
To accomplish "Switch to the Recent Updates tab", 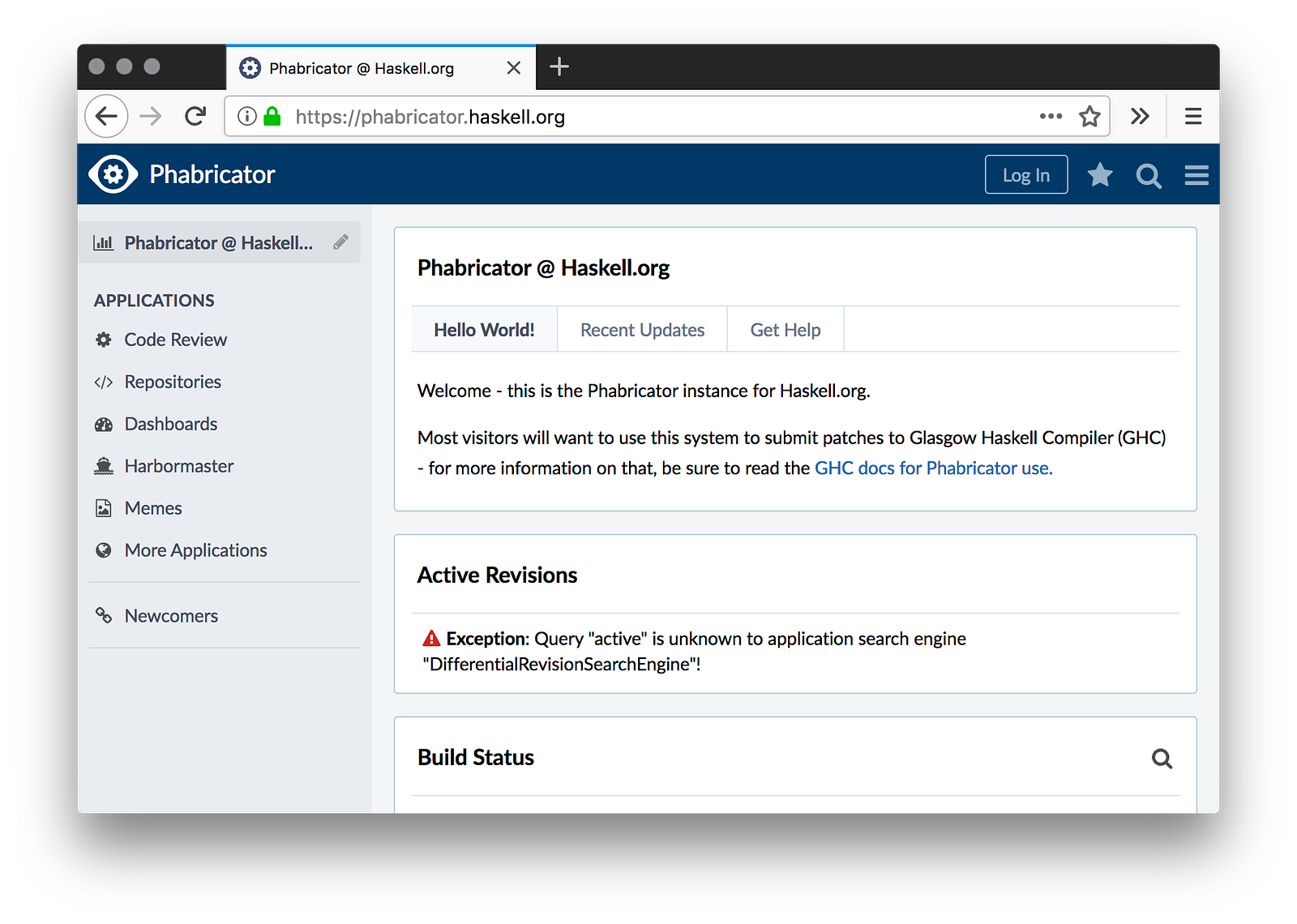I will coord(642,329).
